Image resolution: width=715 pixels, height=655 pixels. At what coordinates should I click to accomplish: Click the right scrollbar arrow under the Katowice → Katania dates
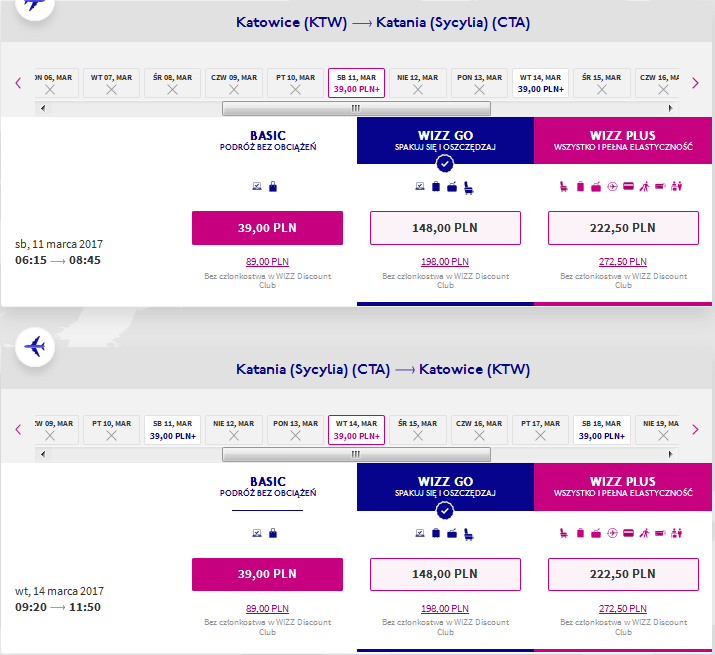pyautogui.click(x=670, y=109)
